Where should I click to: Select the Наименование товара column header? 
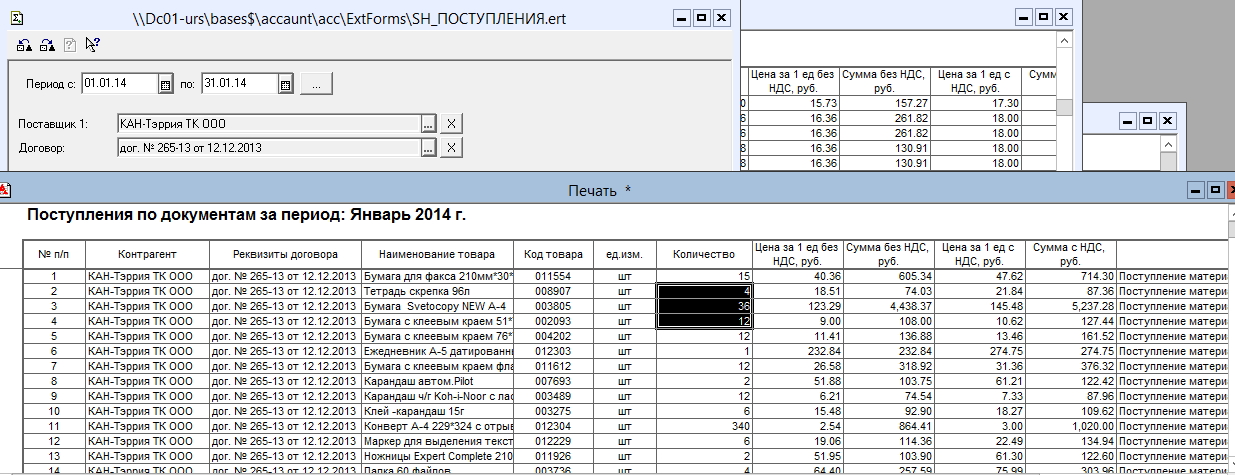pyautogui.click(x=436, y=254)
